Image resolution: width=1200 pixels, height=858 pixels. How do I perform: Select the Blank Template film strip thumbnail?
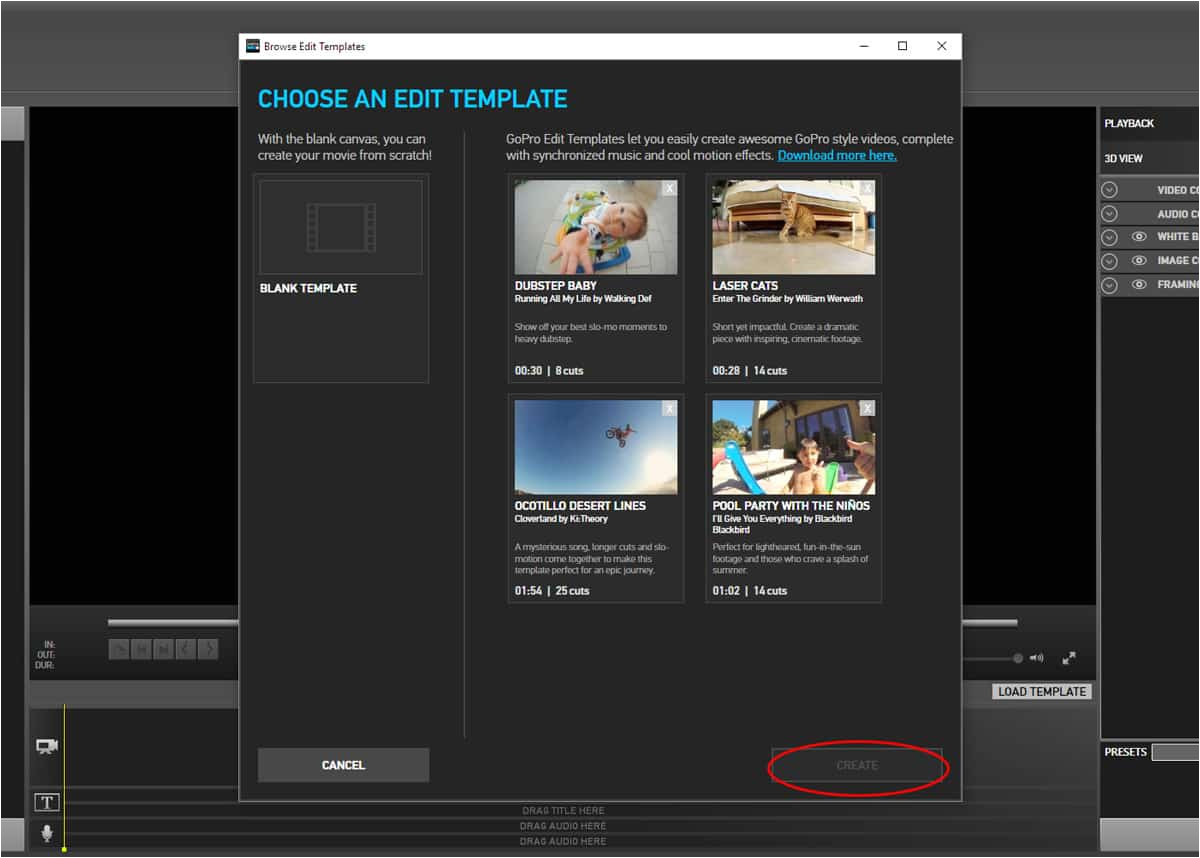click(x=341, y=227)
